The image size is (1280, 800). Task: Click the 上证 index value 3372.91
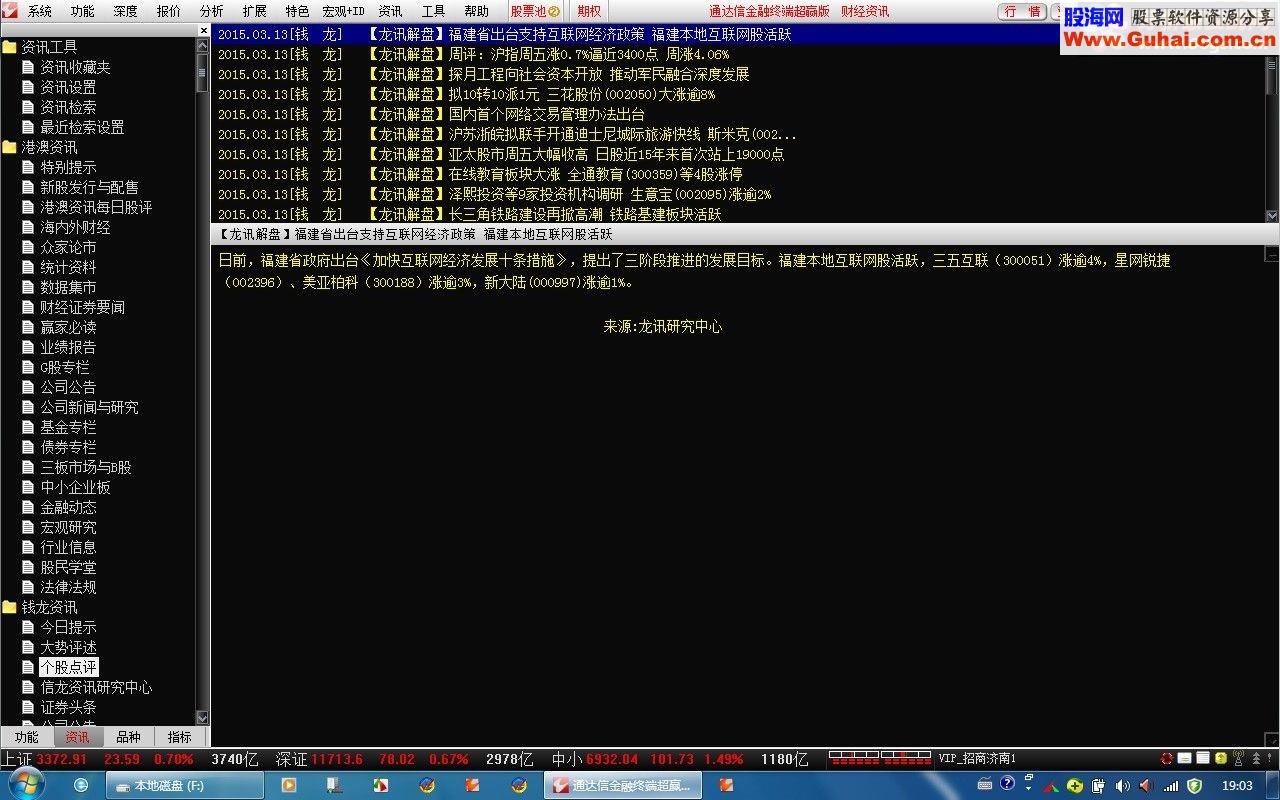click(x=62, y=759)
